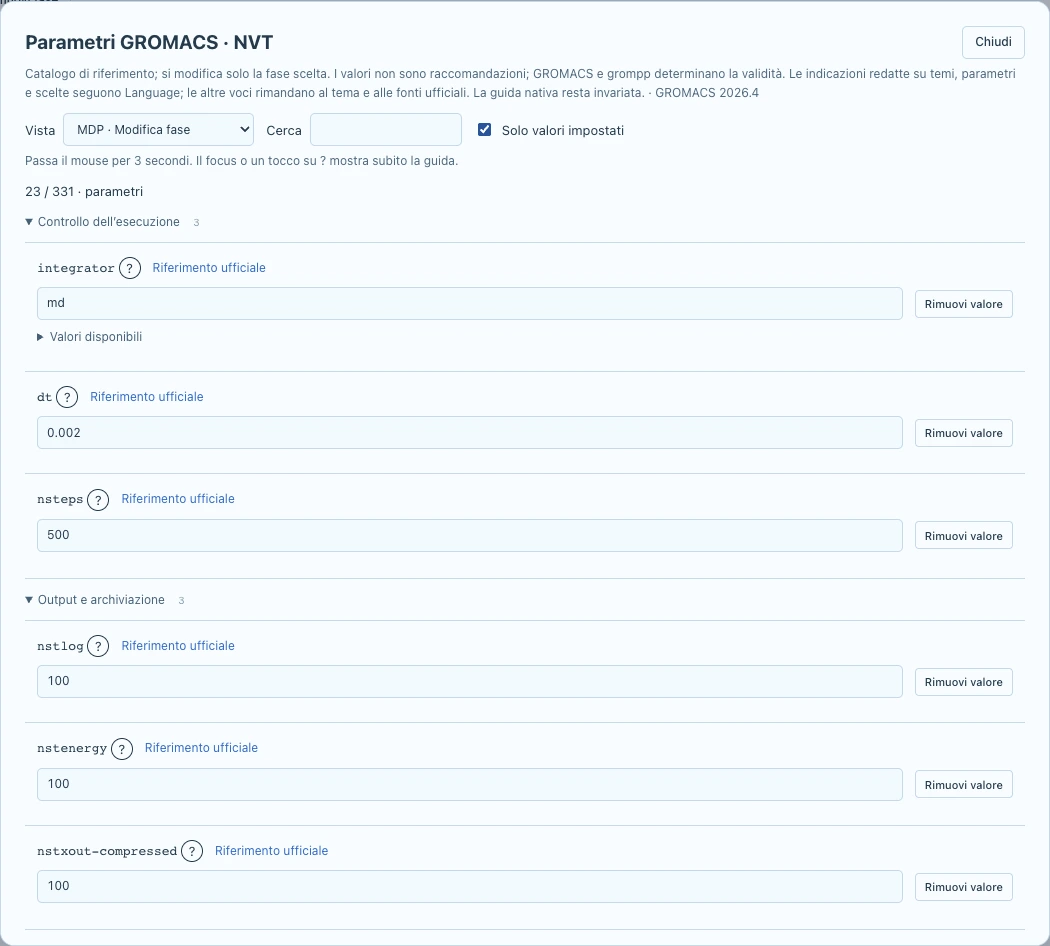Expand Valori disponibili under integrator
The image size is (1050, 946).
[90, 337]
